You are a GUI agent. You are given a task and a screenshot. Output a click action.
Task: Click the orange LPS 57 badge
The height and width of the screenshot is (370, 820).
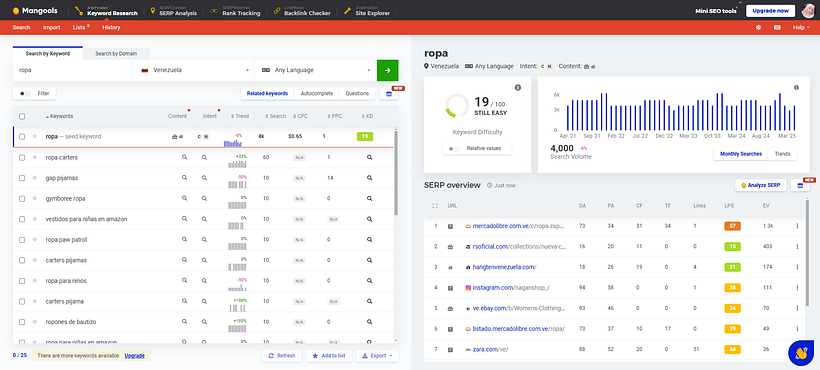[733, 226]
